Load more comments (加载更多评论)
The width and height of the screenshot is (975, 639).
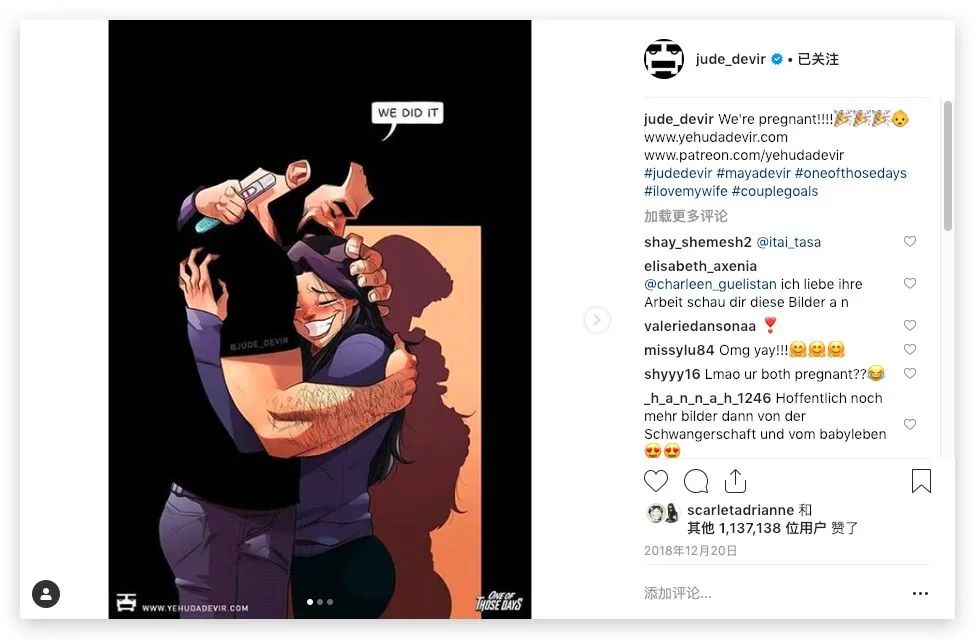point(685,216)
